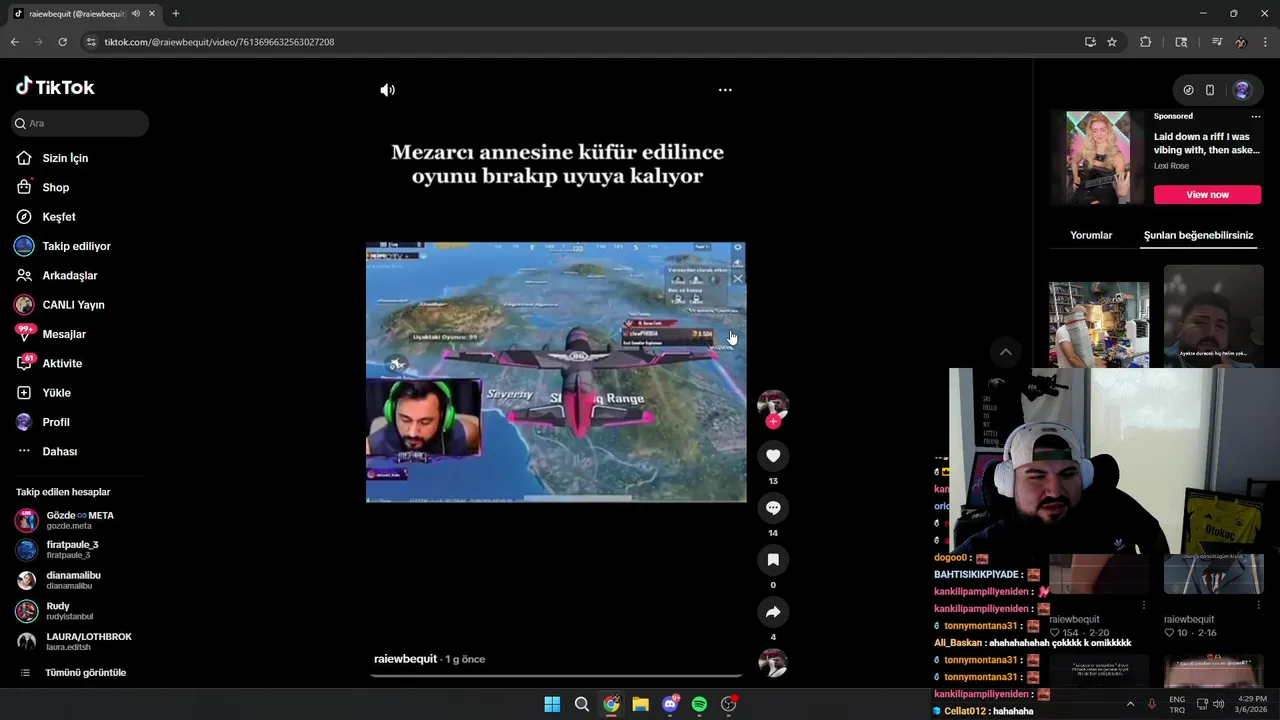Share the video via arrow icon
The height and width of the screenshot is (720, 1280).
773,612
